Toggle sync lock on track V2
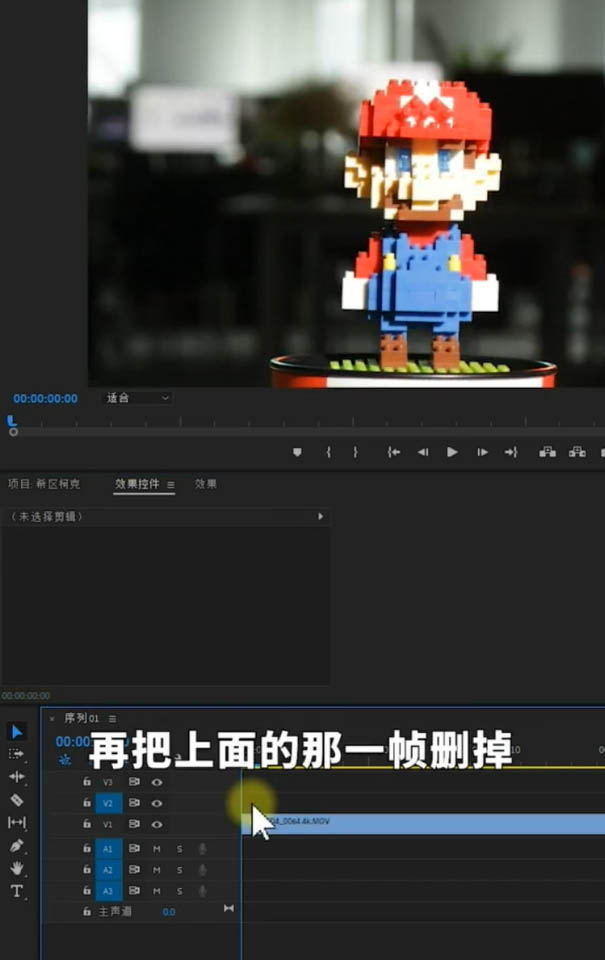Image resolution: width=605 pixels, height=960 pixels. point(134,803)
